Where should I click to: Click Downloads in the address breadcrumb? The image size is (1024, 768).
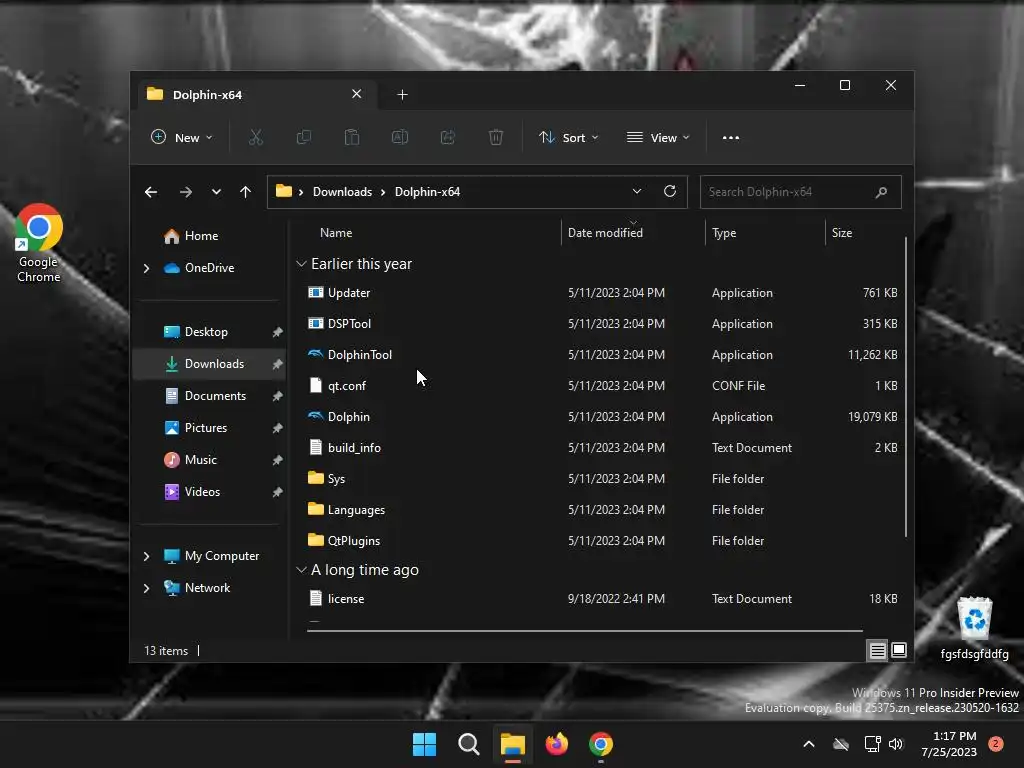(x=342, y=191)
